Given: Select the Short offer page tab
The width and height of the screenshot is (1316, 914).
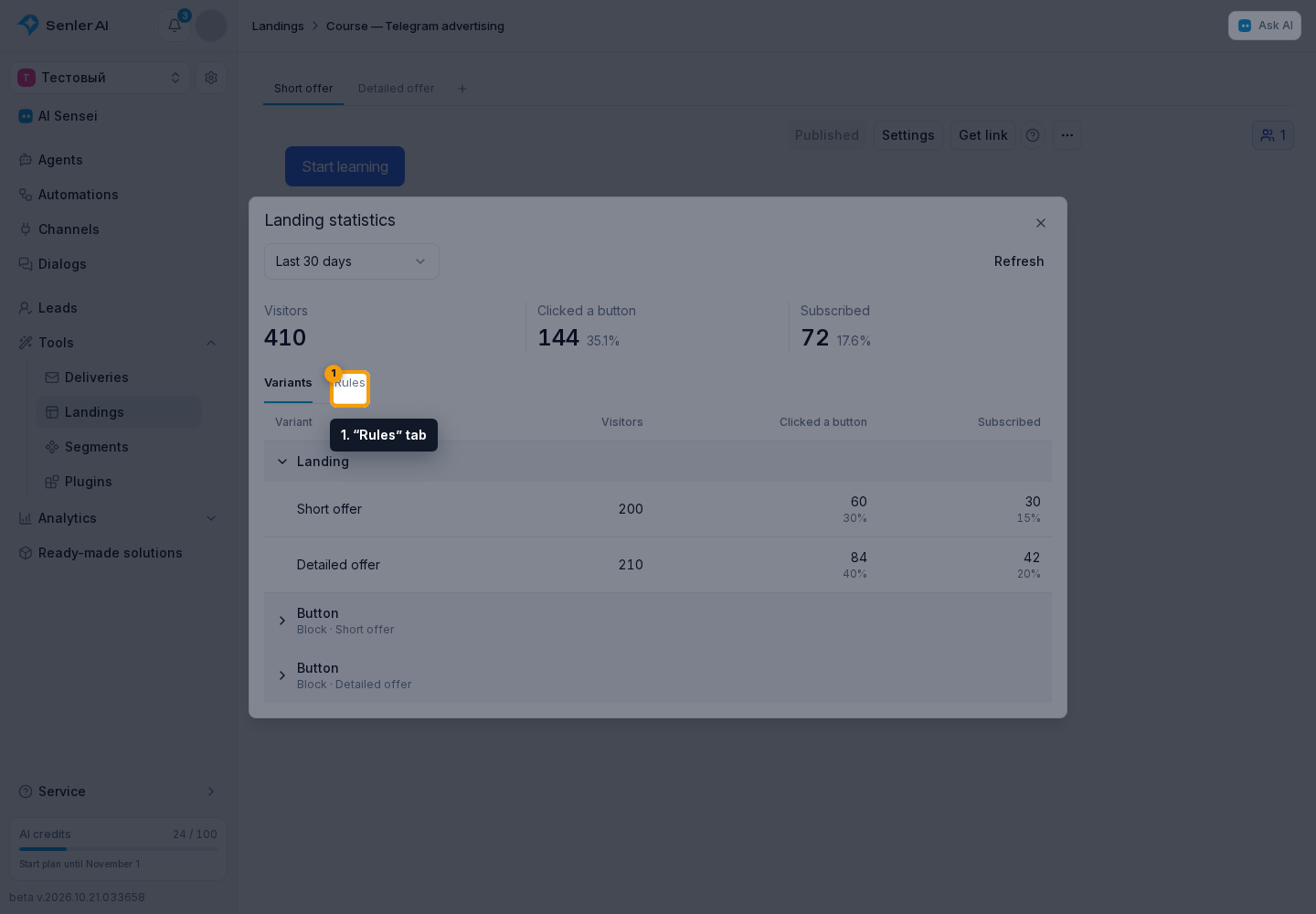Looking at the screenshot, I should 303,89.
